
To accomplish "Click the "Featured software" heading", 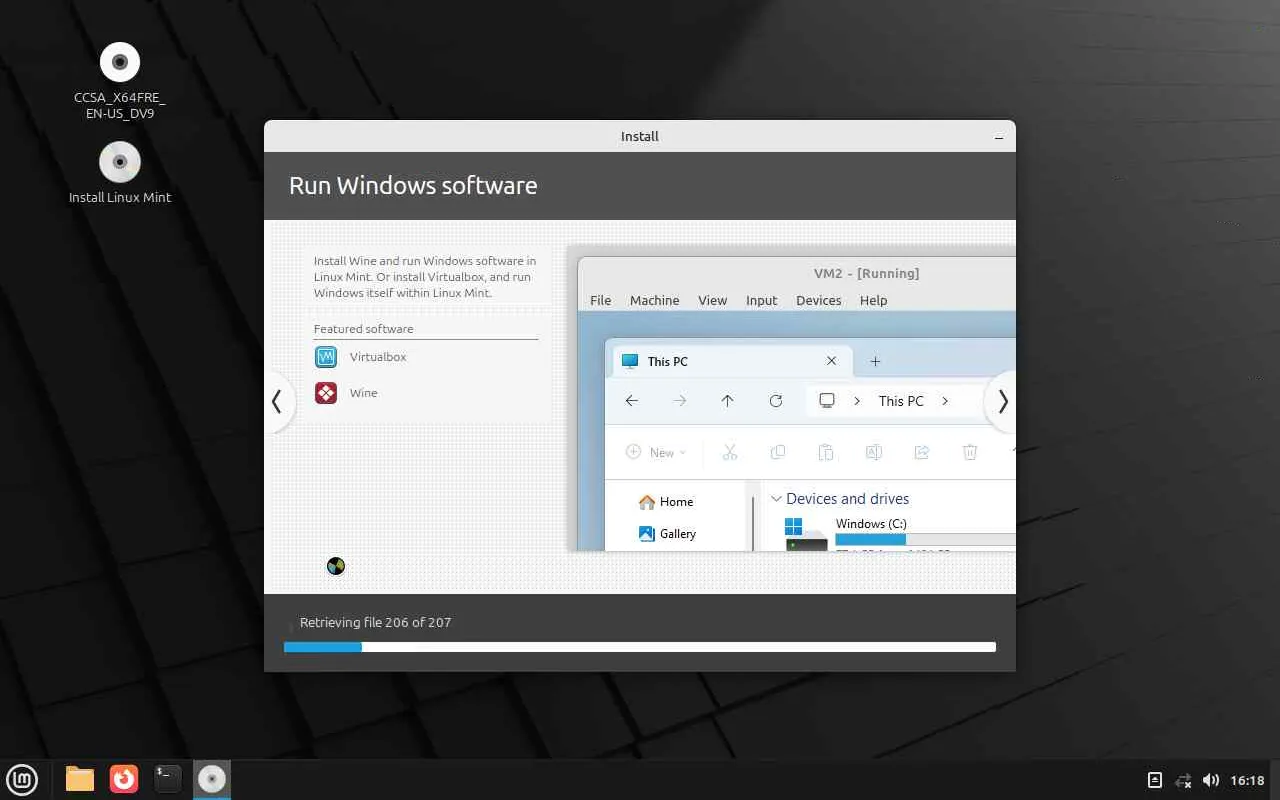I will click(x=364, y=329).
